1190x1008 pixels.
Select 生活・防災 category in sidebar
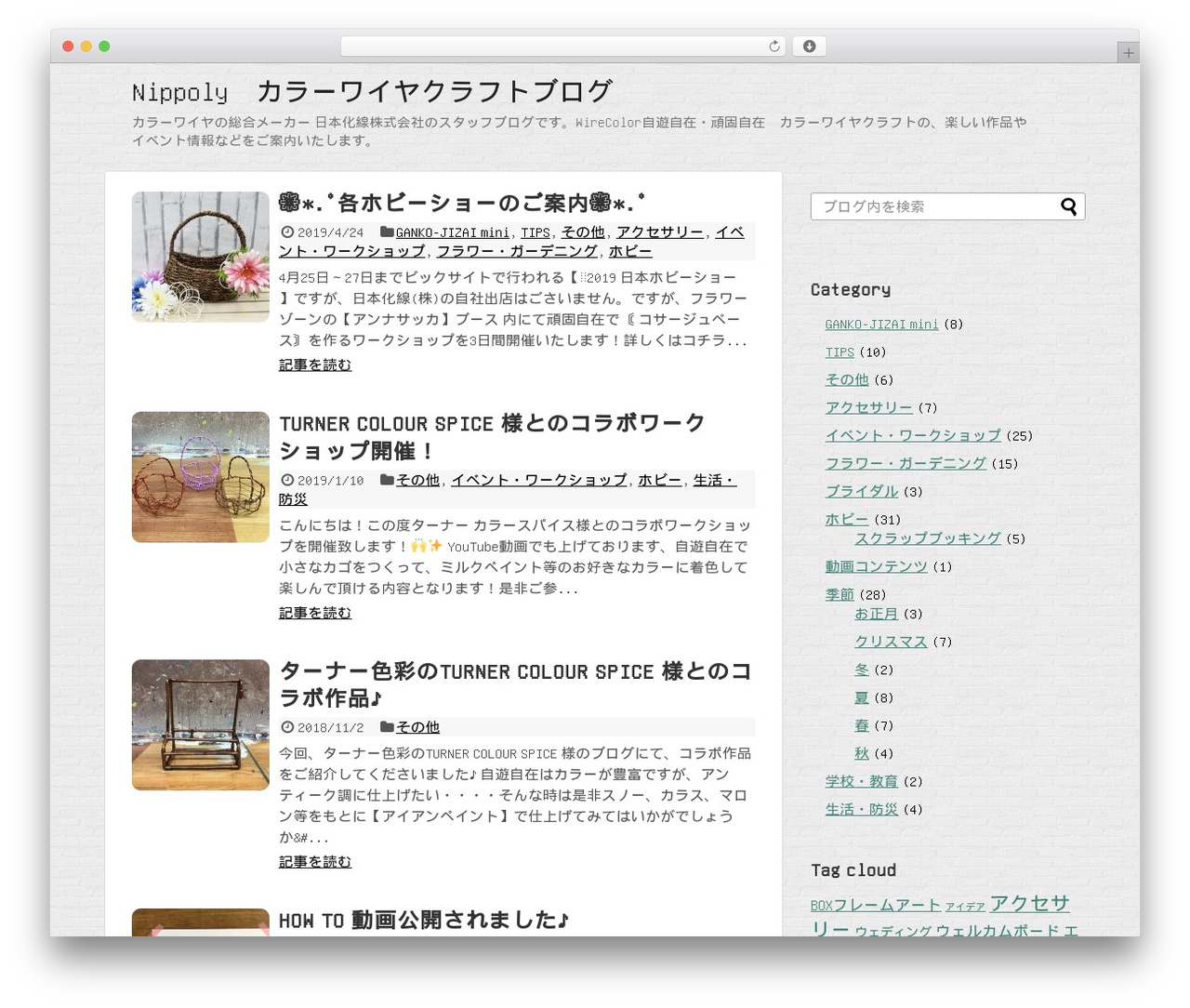(x=862, y=810)
